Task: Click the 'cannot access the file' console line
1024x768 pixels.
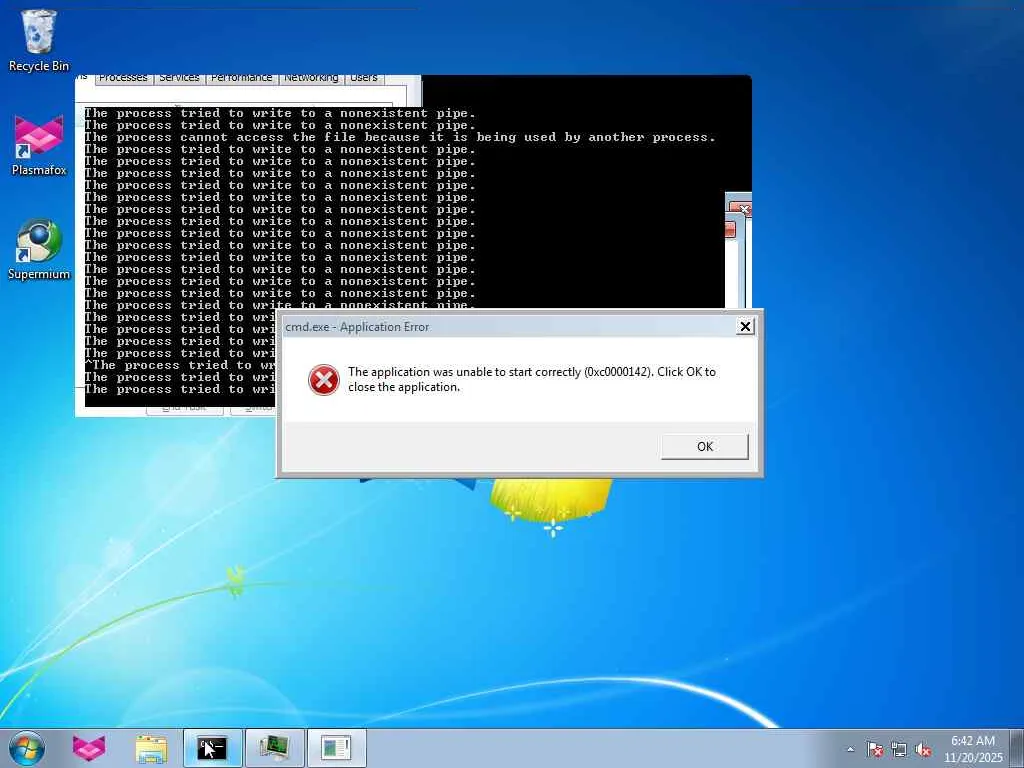Action: coord(400,137)
